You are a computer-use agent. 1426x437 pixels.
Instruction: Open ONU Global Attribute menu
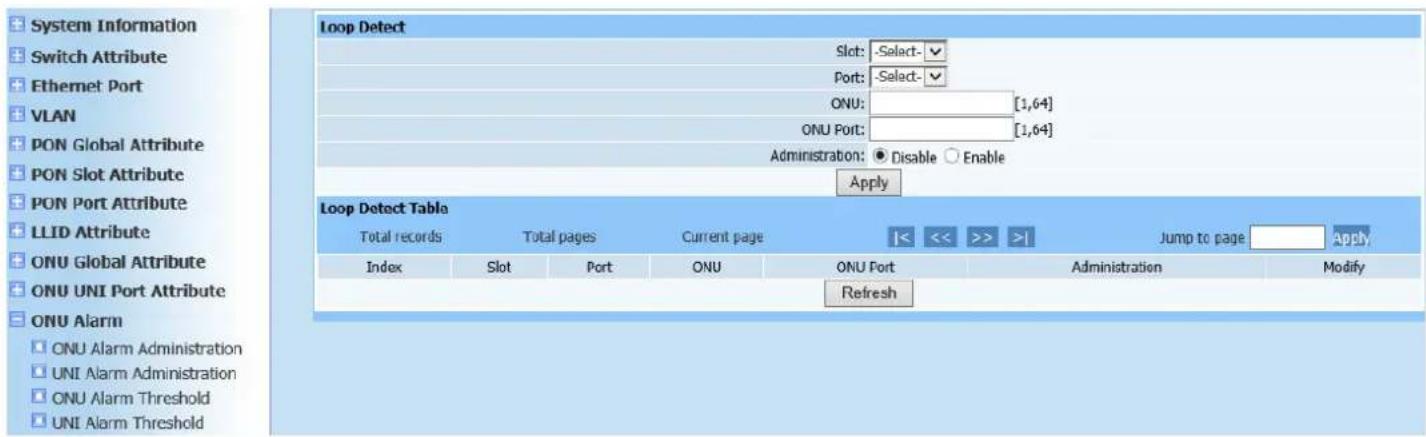pyautogui.click(x=116, y=262)
